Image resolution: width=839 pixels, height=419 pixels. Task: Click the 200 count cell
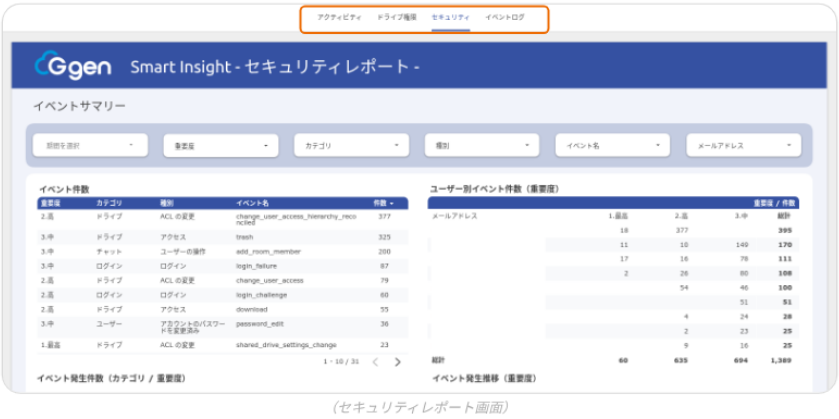(384, 252)
